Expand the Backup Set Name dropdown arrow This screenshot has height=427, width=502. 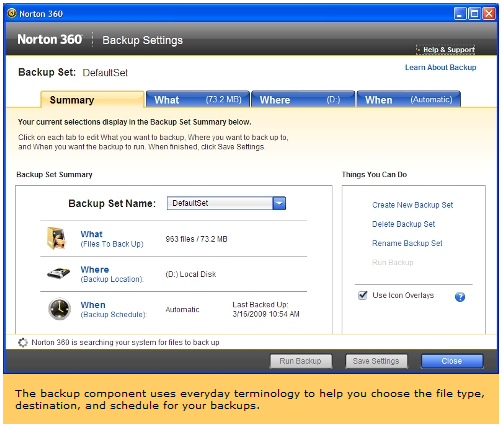pos(279,203)
